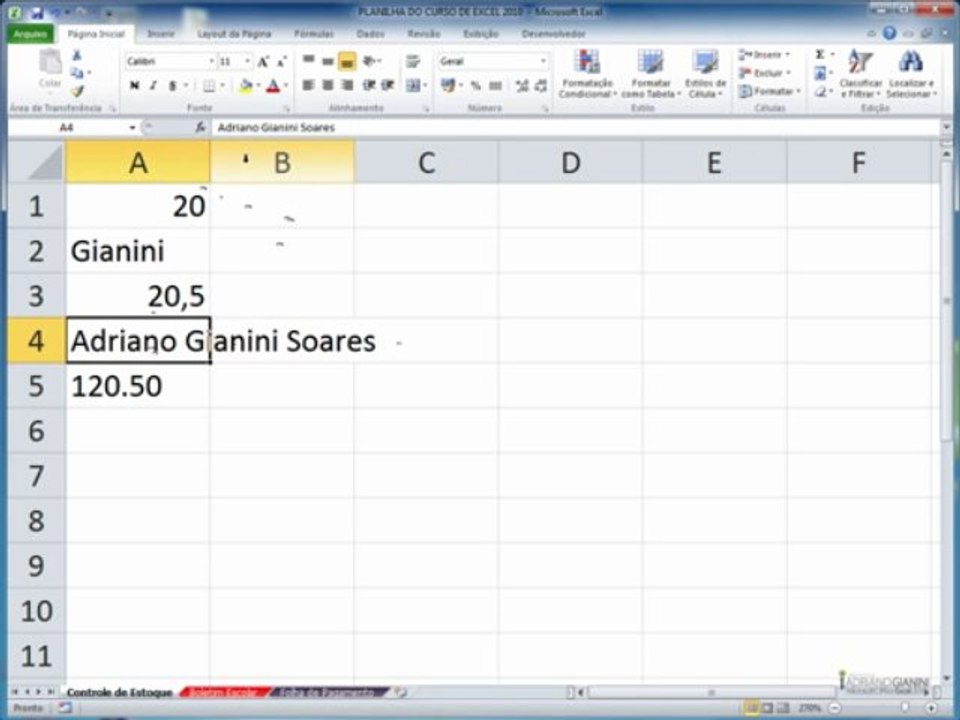Open the borders dropdown arrow
Image resolution: width=960 pixels, height=720 pixels.
coord(222,86)
